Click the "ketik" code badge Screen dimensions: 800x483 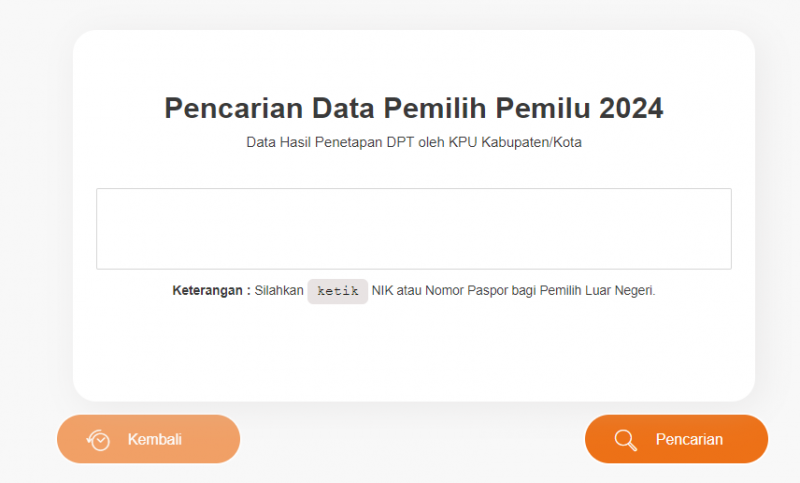pyautogui.click(x=338, y=291)
